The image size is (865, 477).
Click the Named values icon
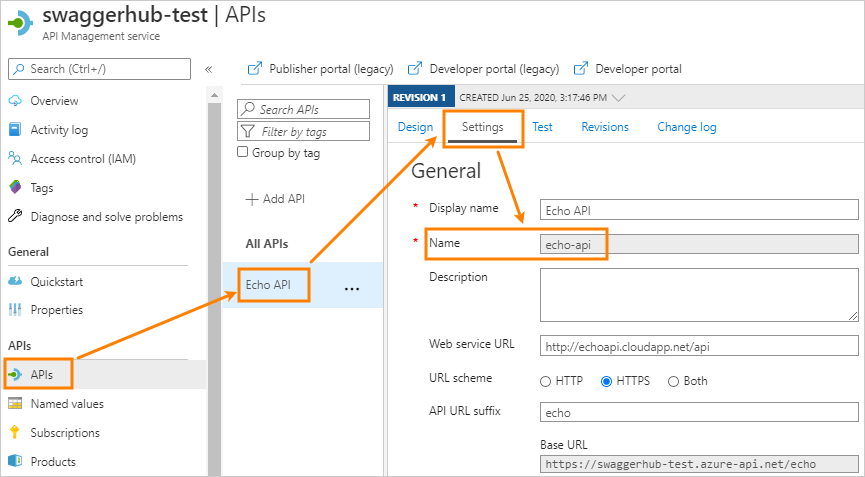[15, 404]
